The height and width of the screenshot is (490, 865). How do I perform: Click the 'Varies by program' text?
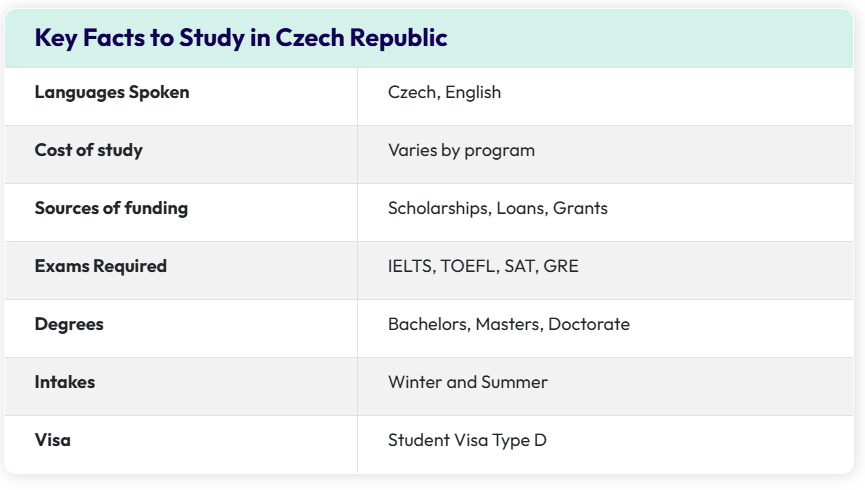(x=462, y=150)
